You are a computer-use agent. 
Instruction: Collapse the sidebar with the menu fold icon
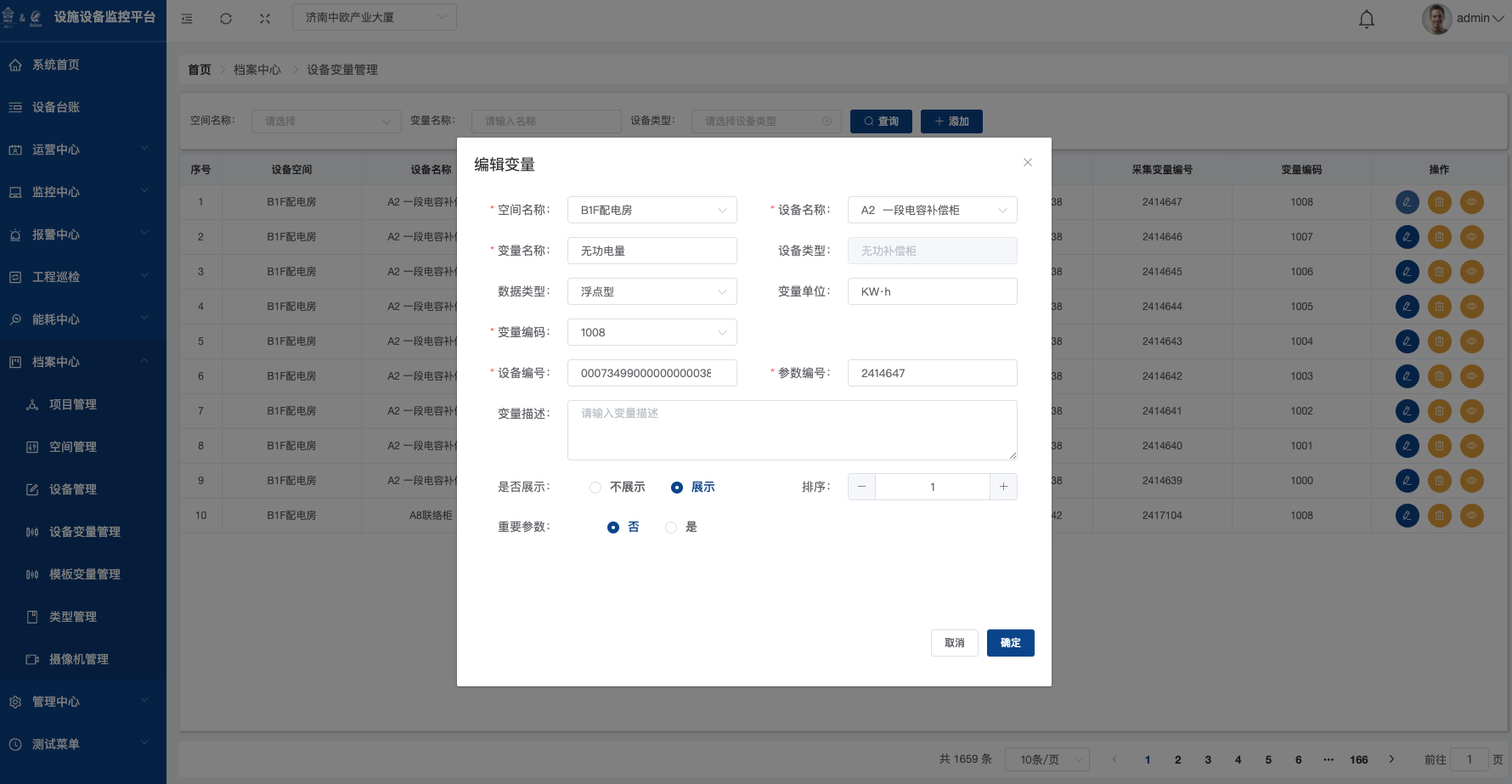(x=187, y=19)
